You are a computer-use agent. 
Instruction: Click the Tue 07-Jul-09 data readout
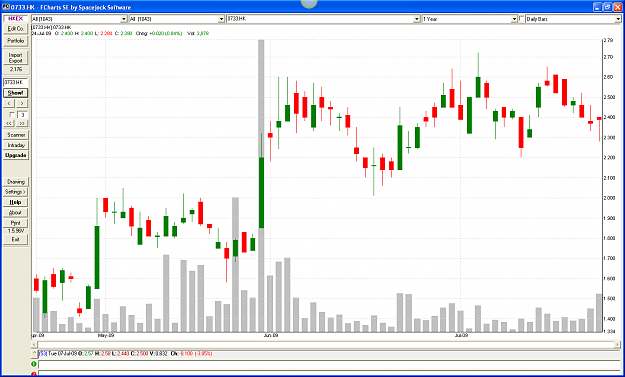(x=126, y=353)
